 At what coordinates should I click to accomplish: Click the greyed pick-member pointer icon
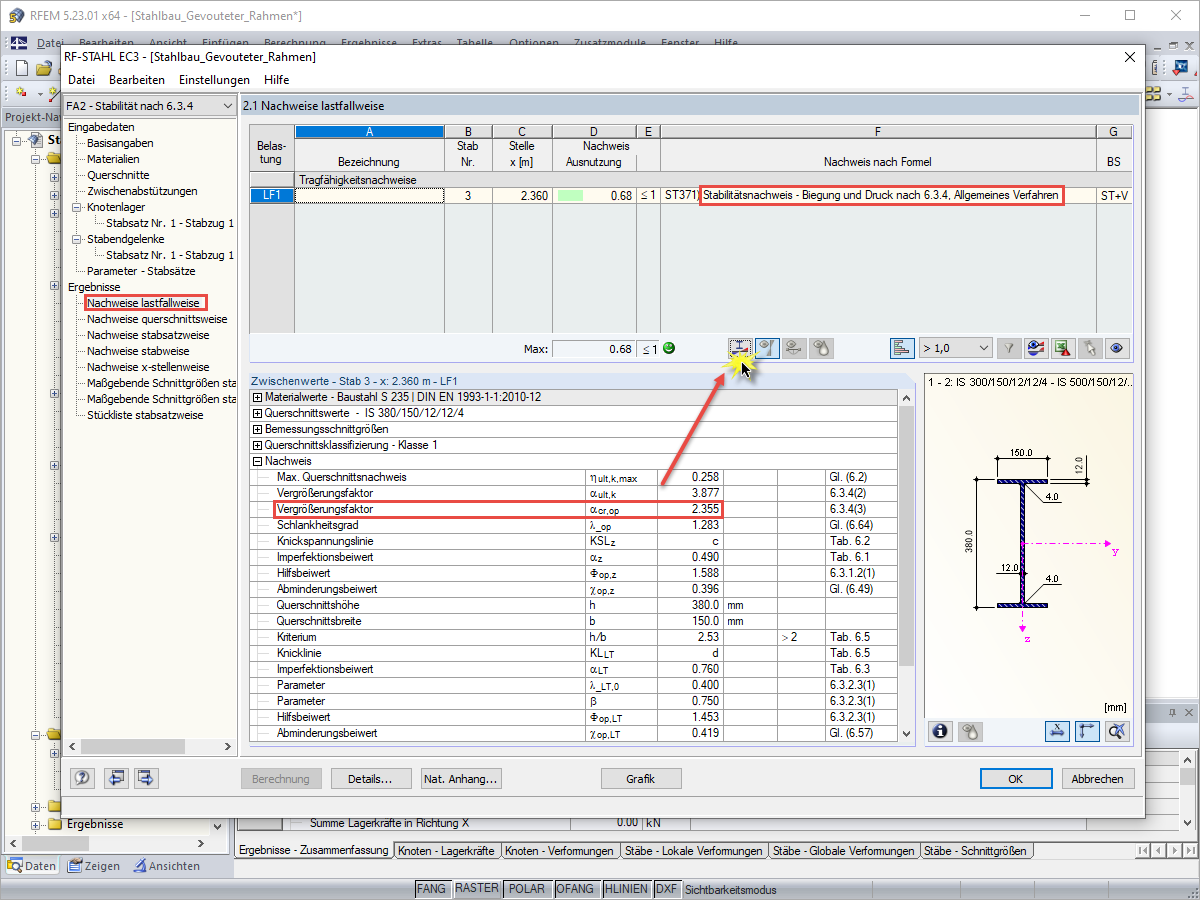[1090, 348]
